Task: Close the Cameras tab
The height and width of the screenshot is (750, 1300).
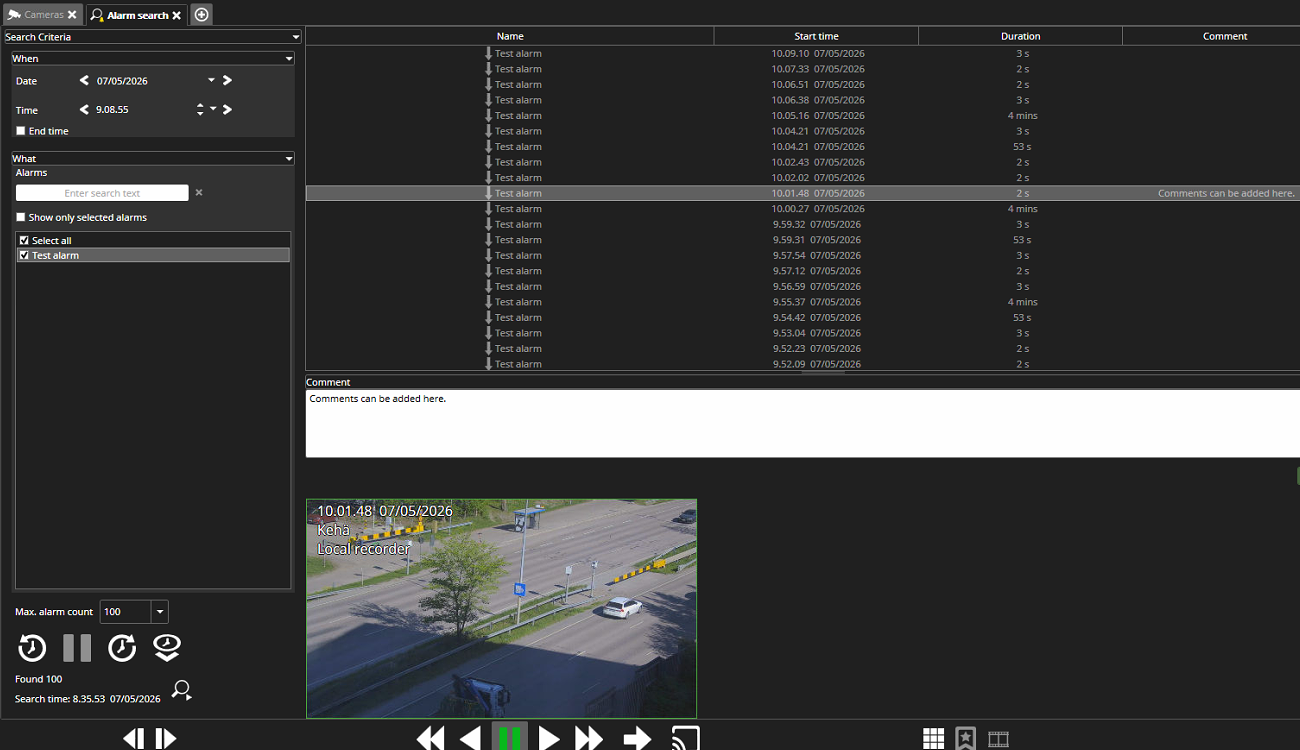Action: point(72,15)
